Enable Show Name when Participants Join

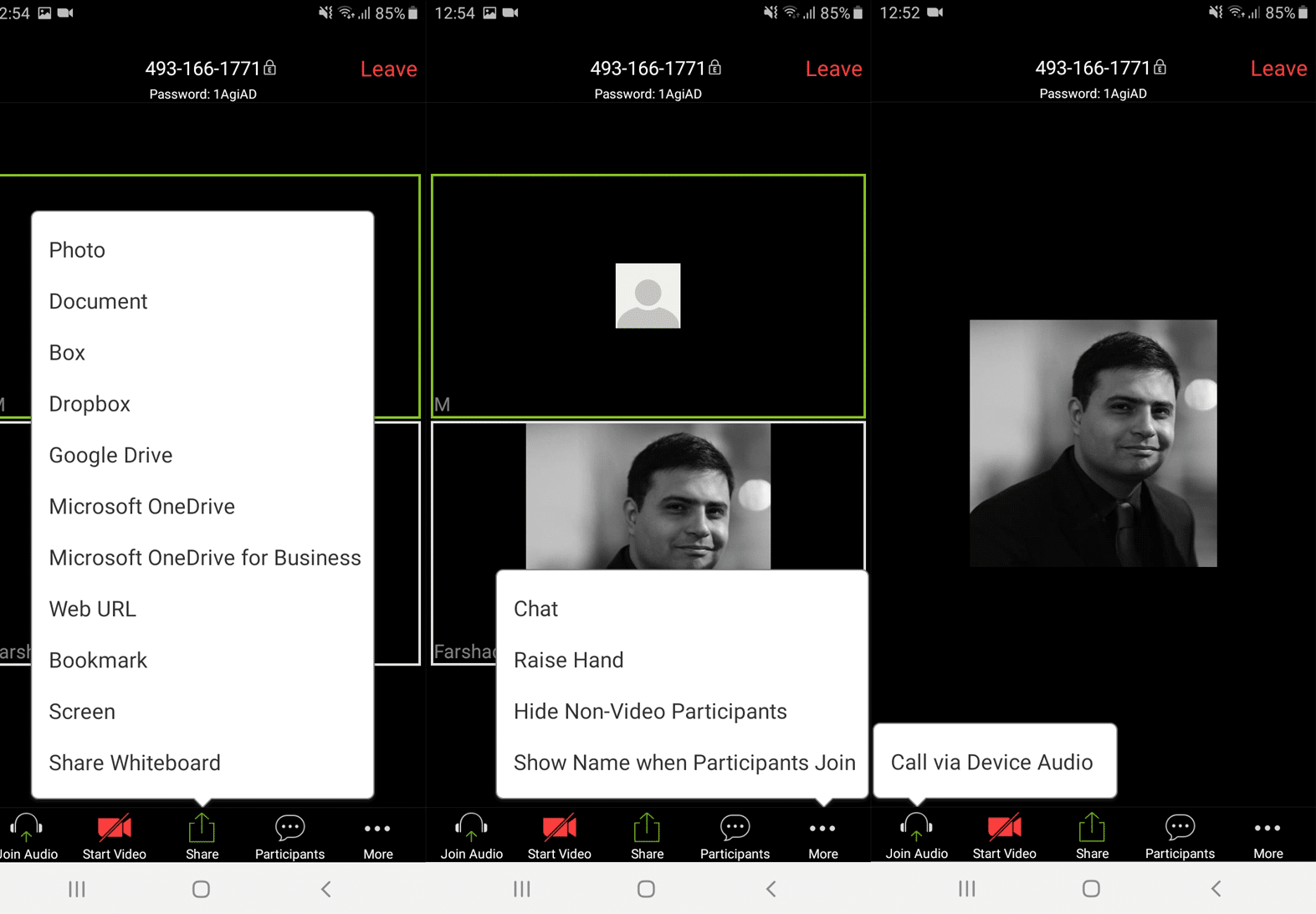click(x=684, y=763)
